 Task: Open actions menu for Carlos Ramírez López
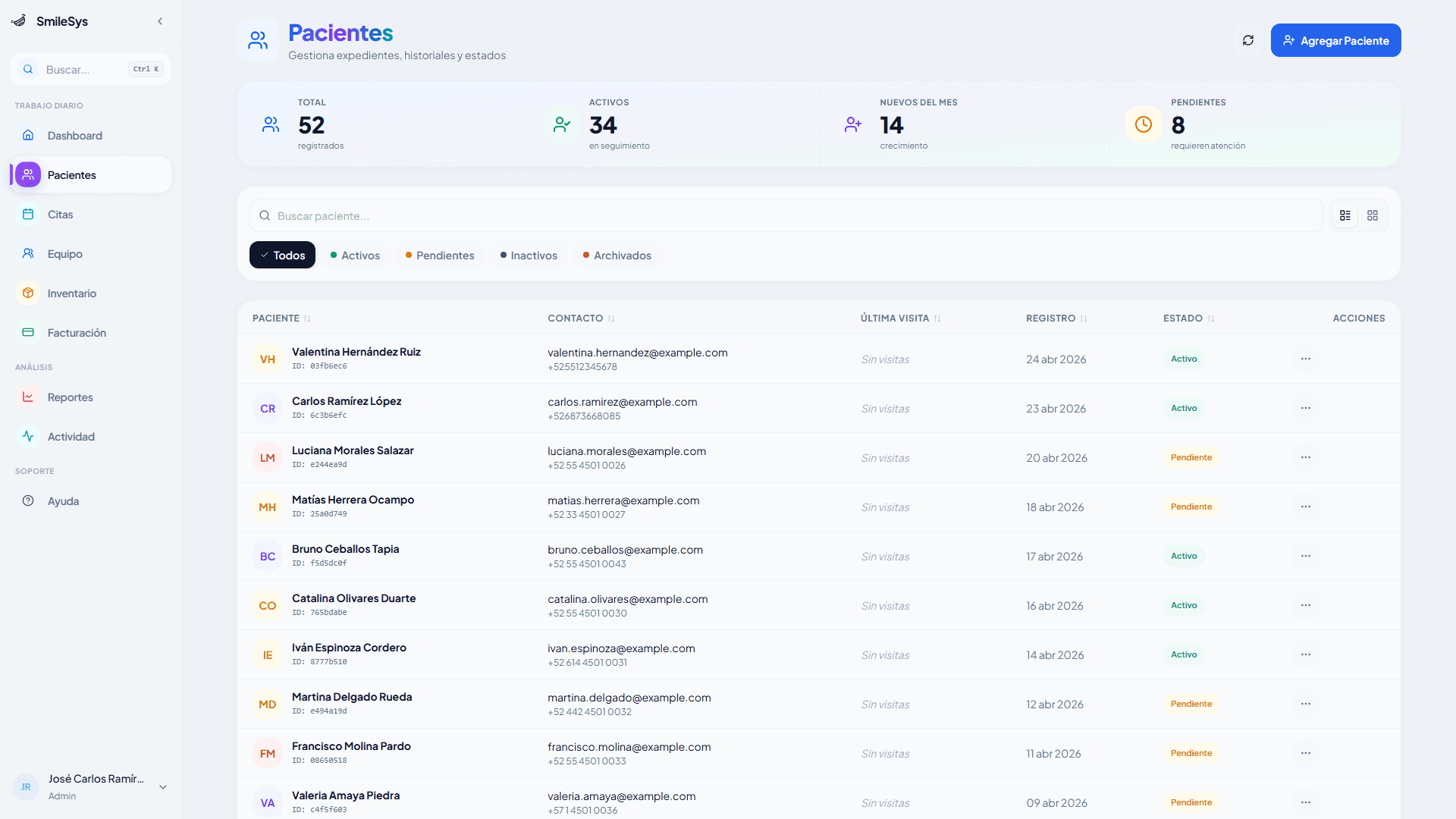point(1306,408)
